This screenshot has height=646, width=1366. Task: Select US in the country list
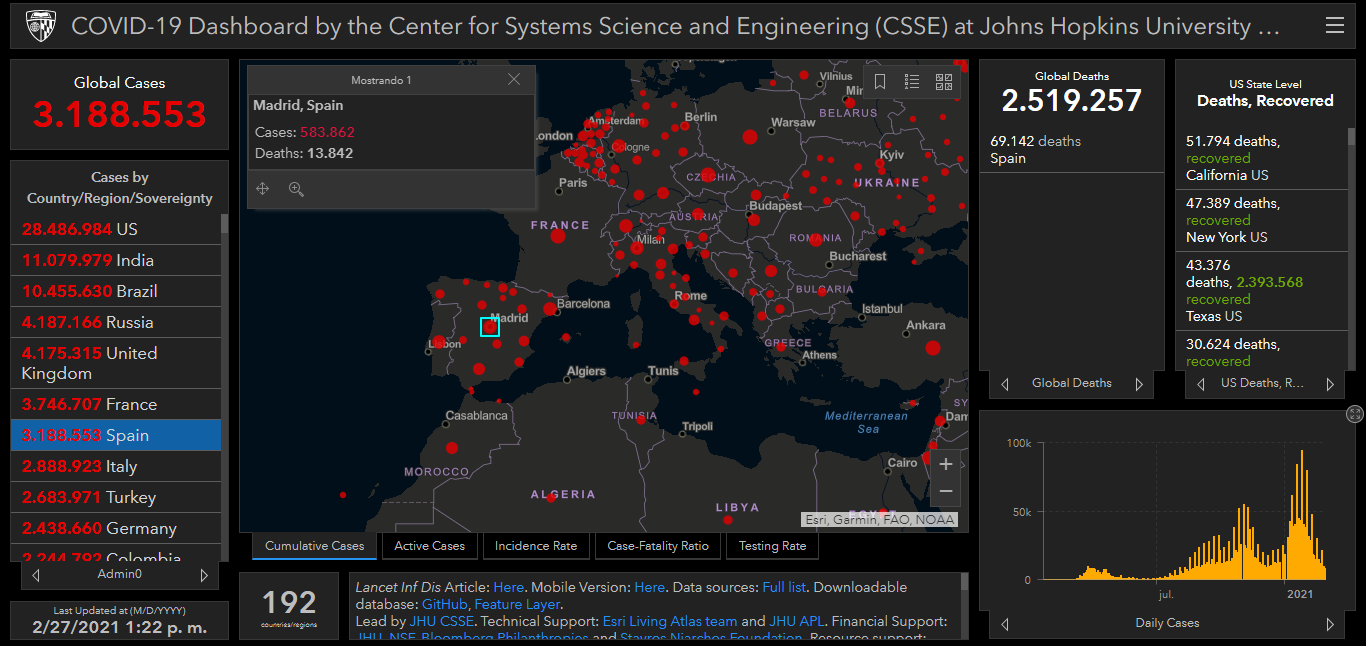[x=116, y=229]
